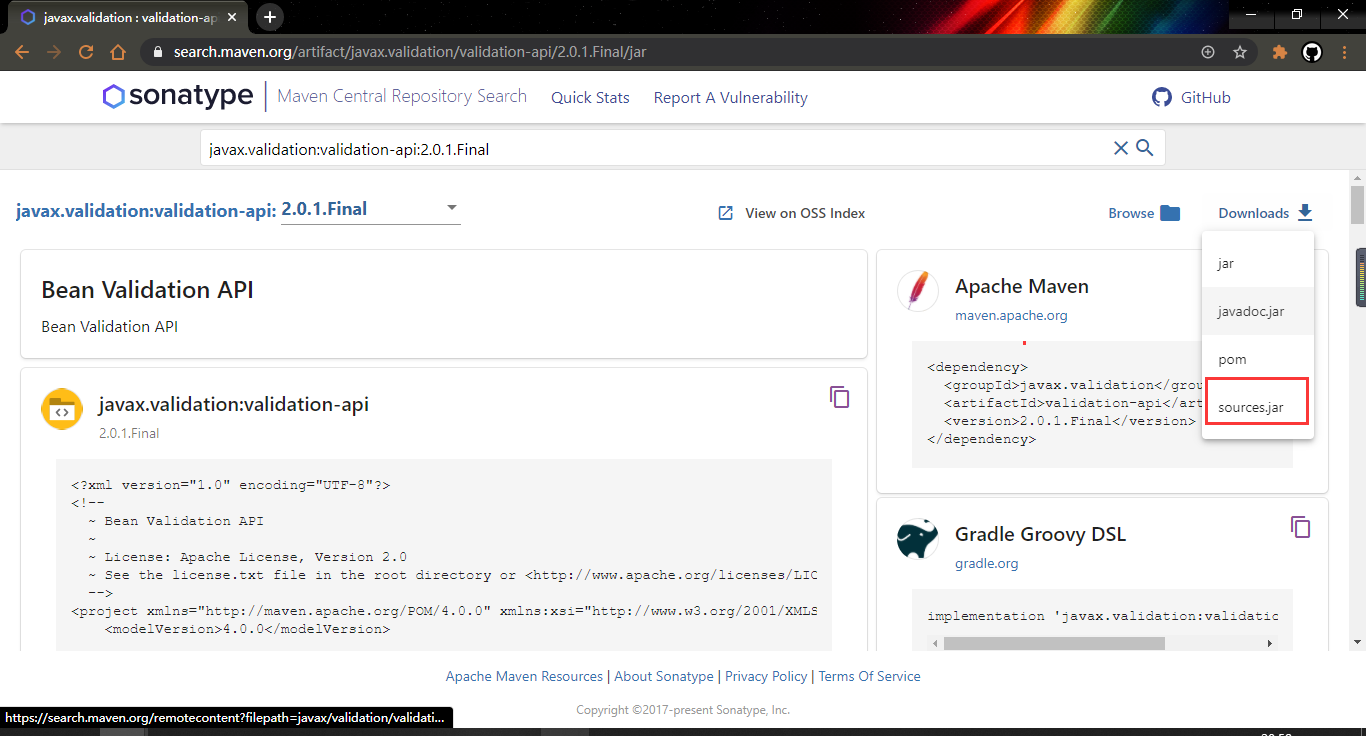Select javadoc.jar from the Downloads menu
The image size is (1366, 736).
[x=1258, y=311]
